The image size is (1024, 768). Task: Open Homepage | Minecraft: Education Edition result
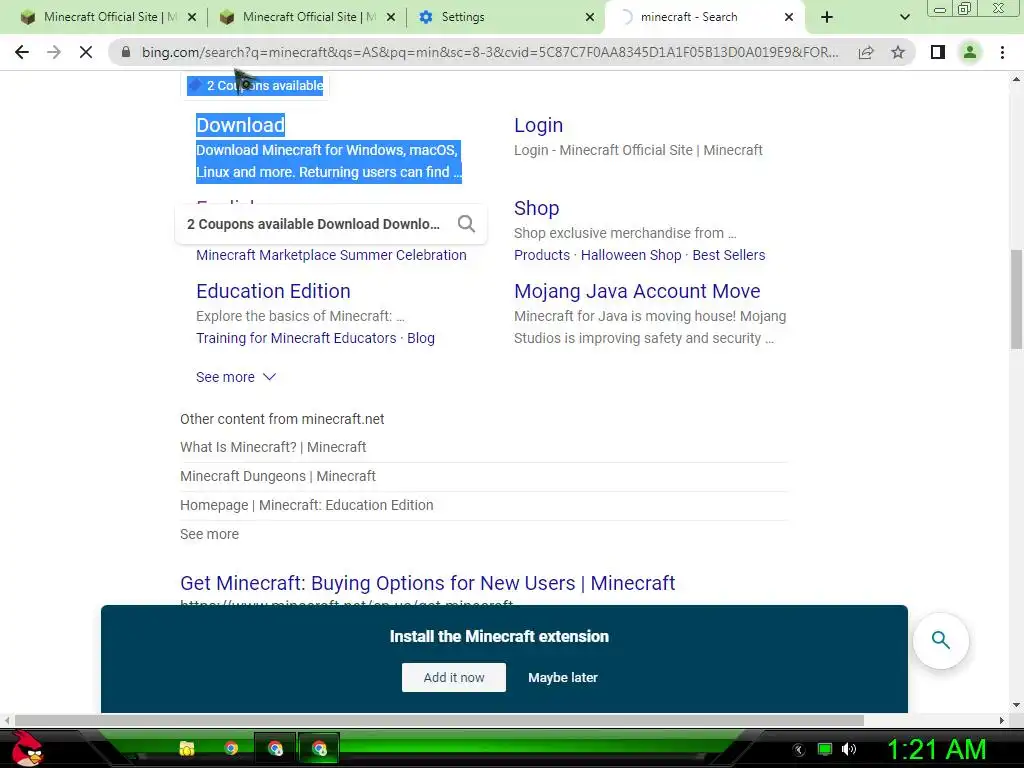[306, 505]
